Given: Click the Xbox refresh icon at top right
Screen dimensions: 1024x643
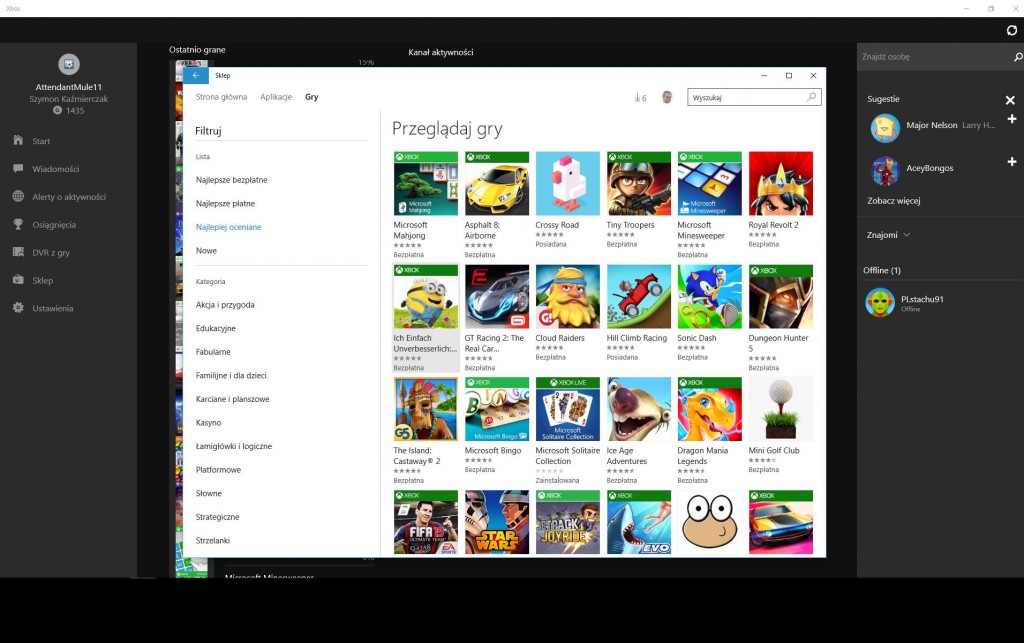Looking at the screenshot, I should coord(1012,30).
